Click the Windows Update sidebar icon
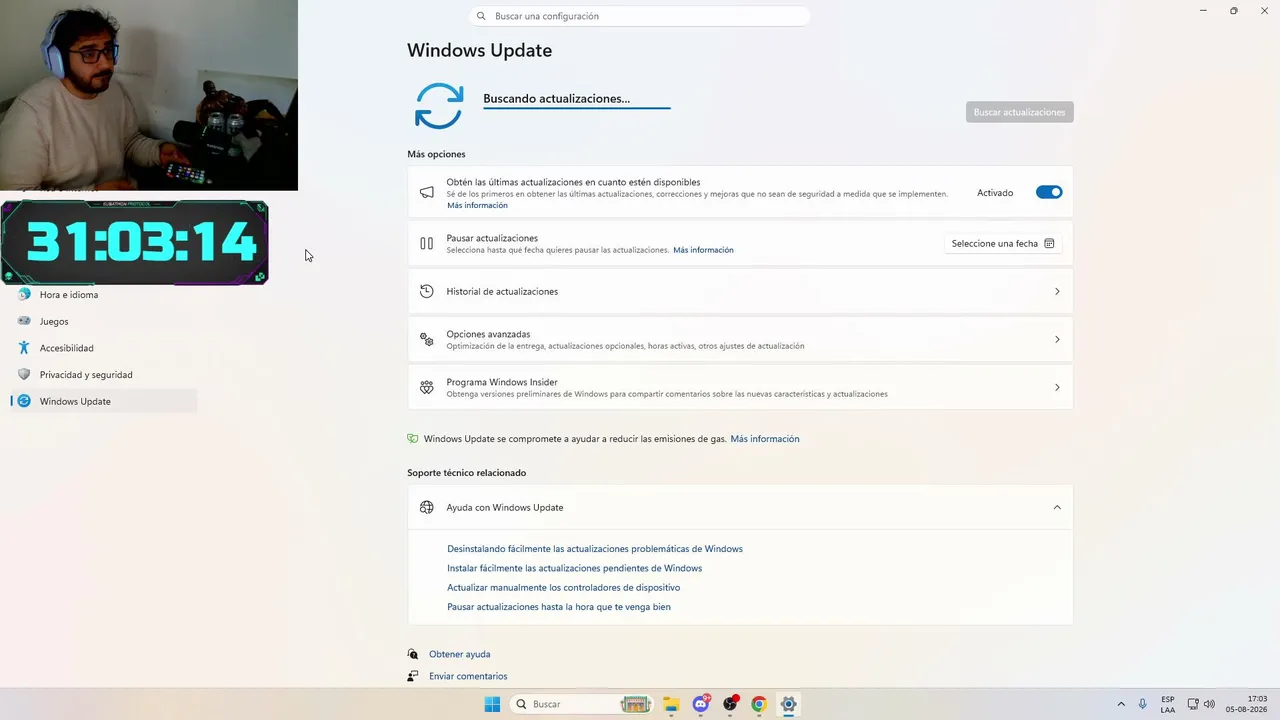Image resolution: width=1280 pixels, height=720 pixels. pyautogui.click(x=24, y=401)
